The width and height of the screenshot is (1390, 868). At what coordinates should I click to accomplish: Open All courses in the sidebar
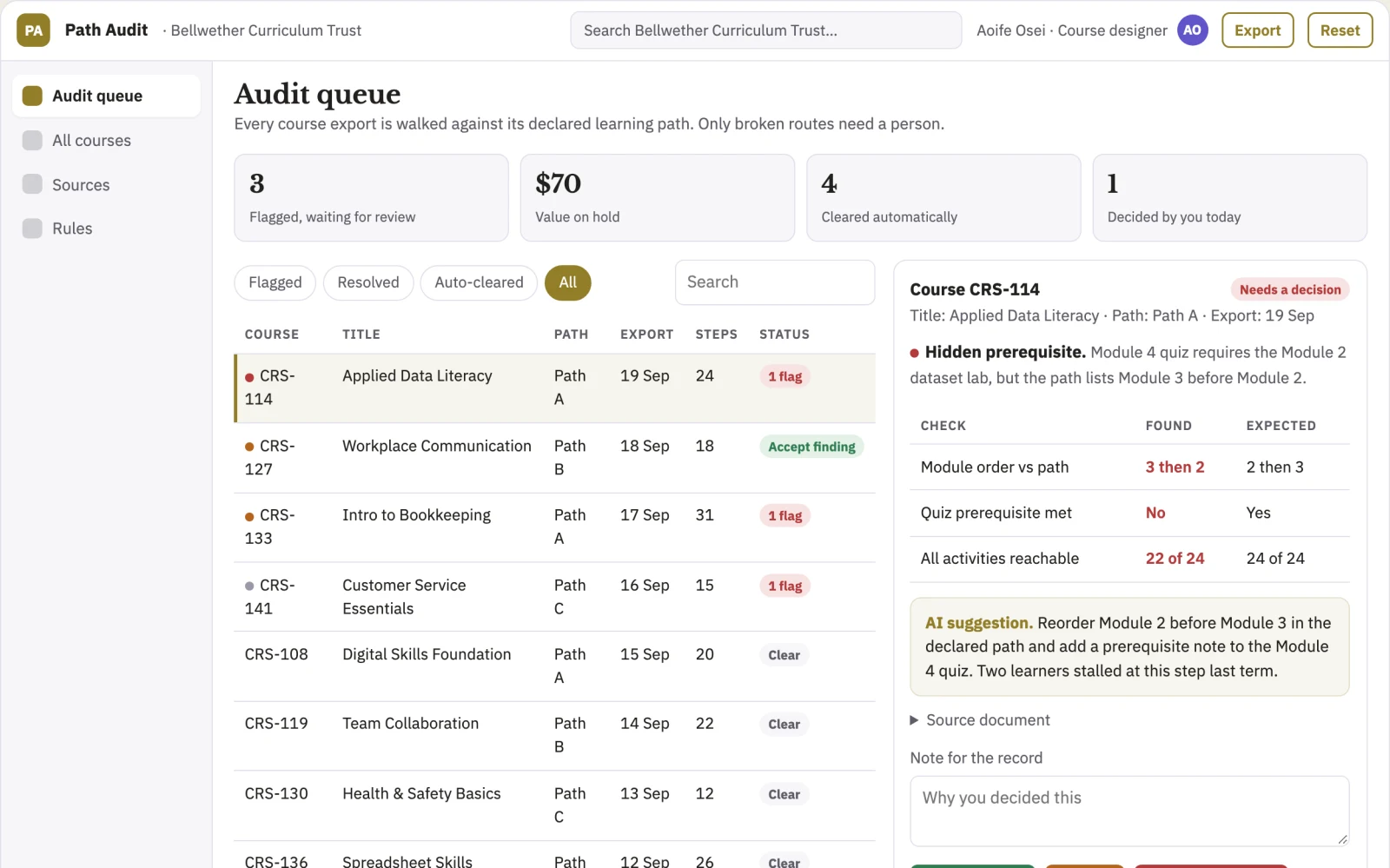pyautogui.click(x=106, y=140)
